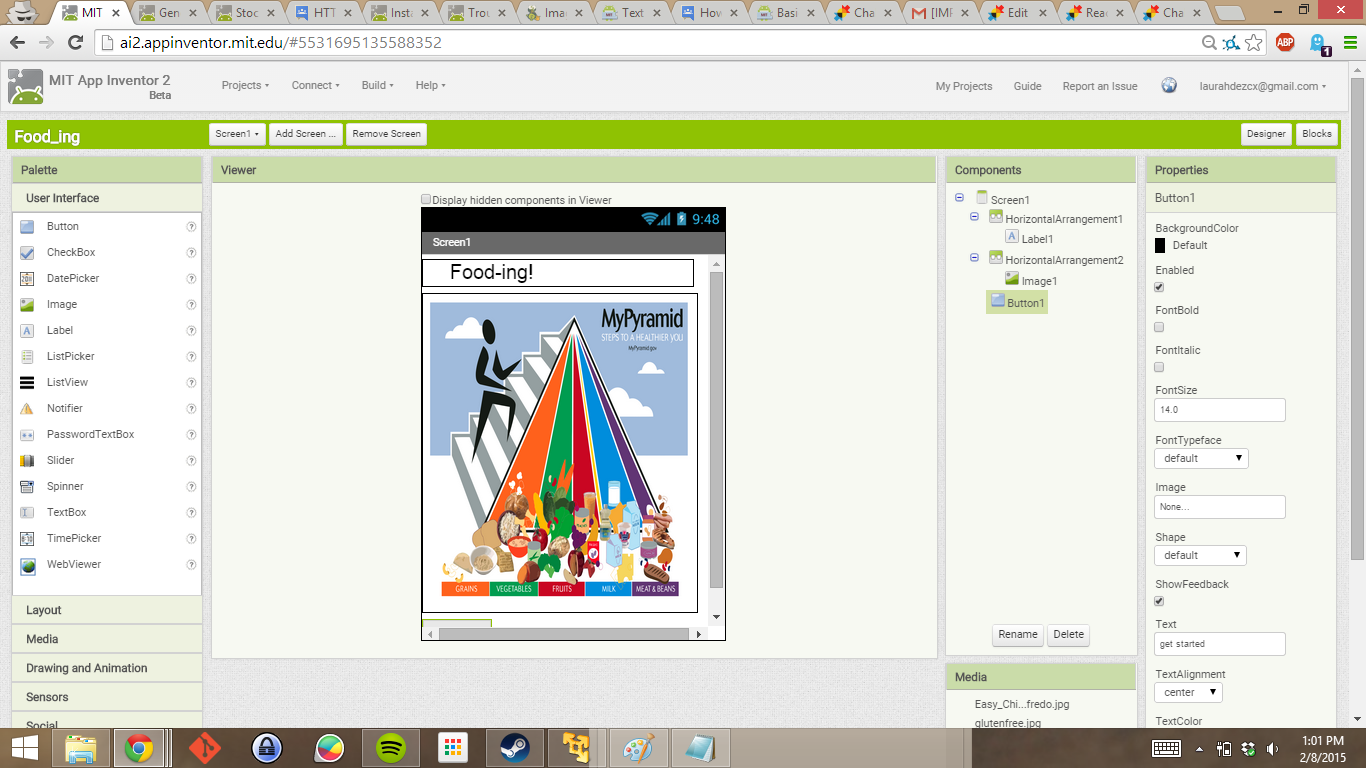The width and height of the screenshot is (1366, 768).
Task: Collapse the Screen1 tree node
Action: 960,198
